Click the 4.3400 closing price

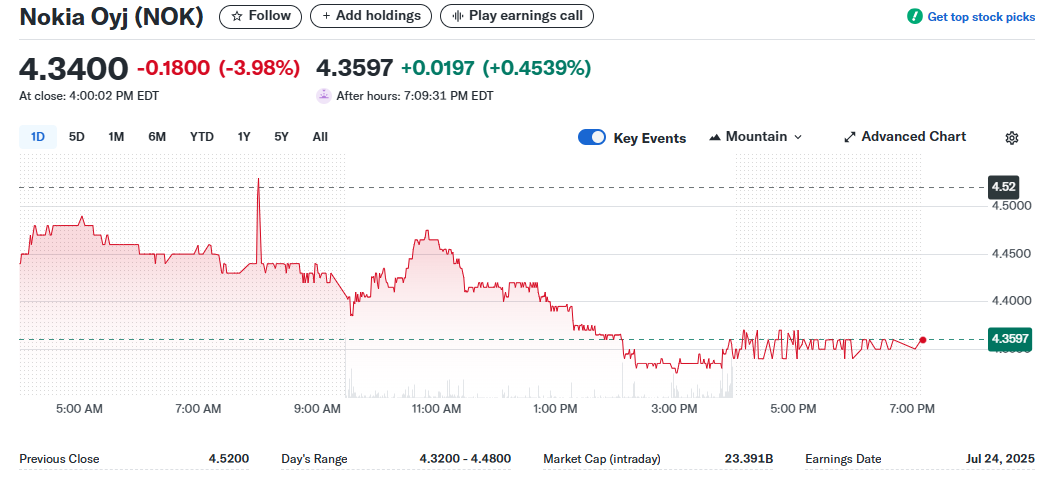click(74, 69)
